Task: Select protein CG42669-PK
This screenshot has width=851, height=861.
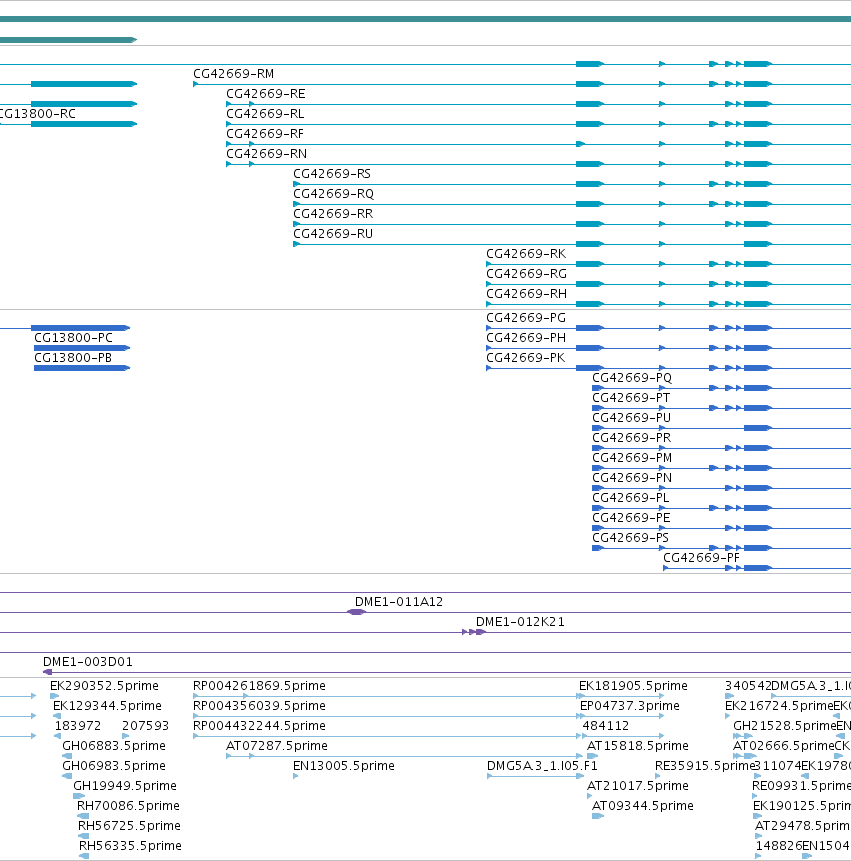Action: 525,358
